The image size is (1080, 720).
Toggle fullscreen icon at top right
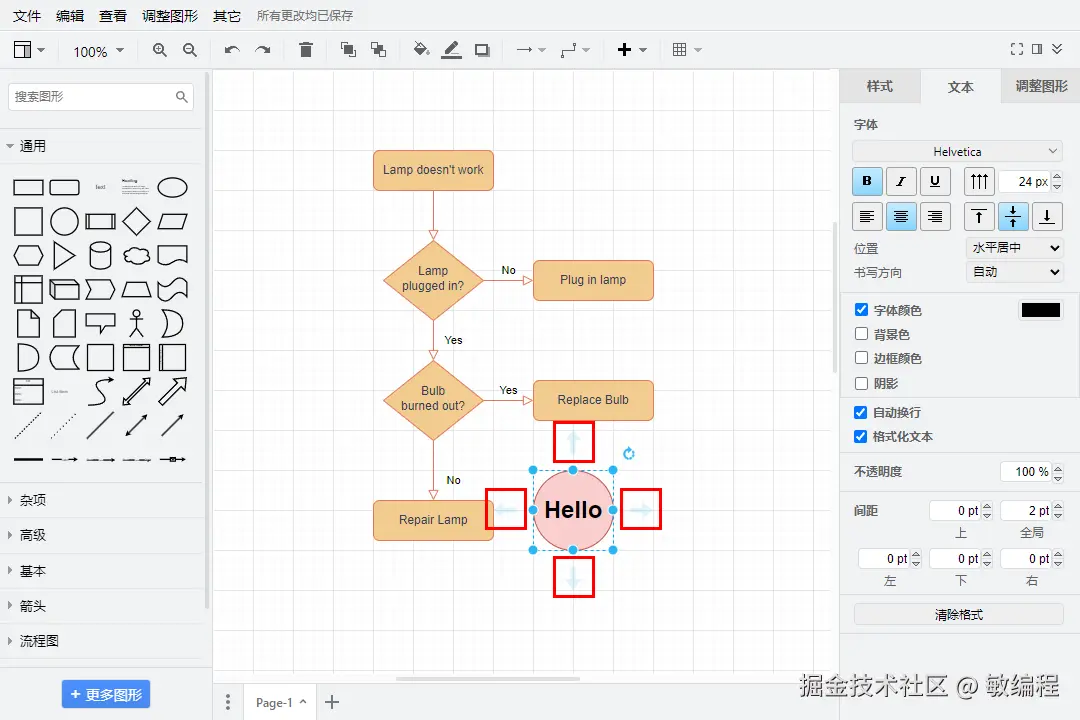coord(1017,49)
